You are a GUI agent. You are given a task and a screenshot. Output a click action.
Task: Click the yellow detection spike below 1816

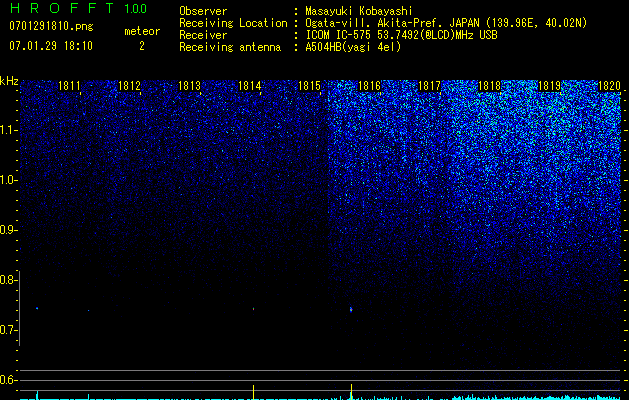[351, 392]
